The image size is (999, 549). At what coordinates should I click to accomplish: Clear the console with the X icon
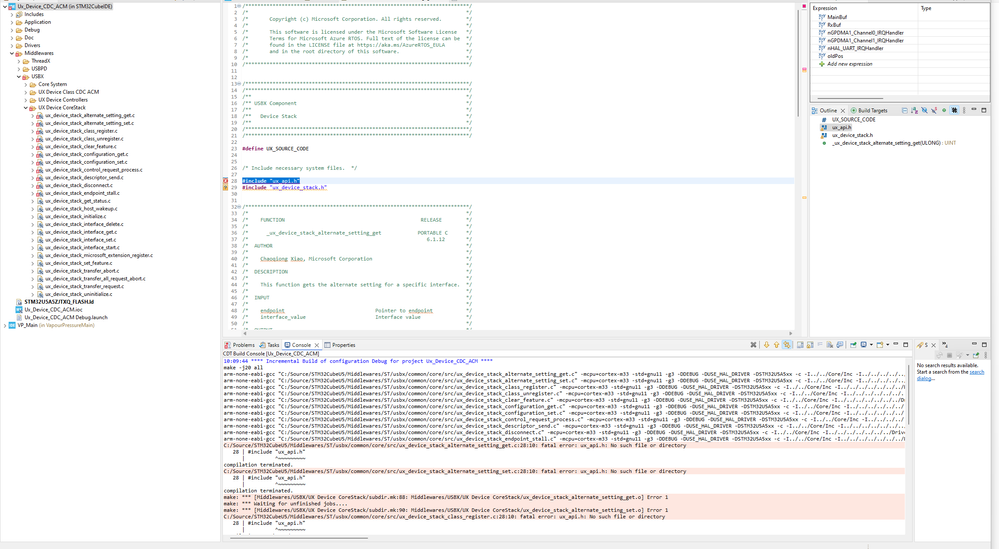click(x=753, y=345)
